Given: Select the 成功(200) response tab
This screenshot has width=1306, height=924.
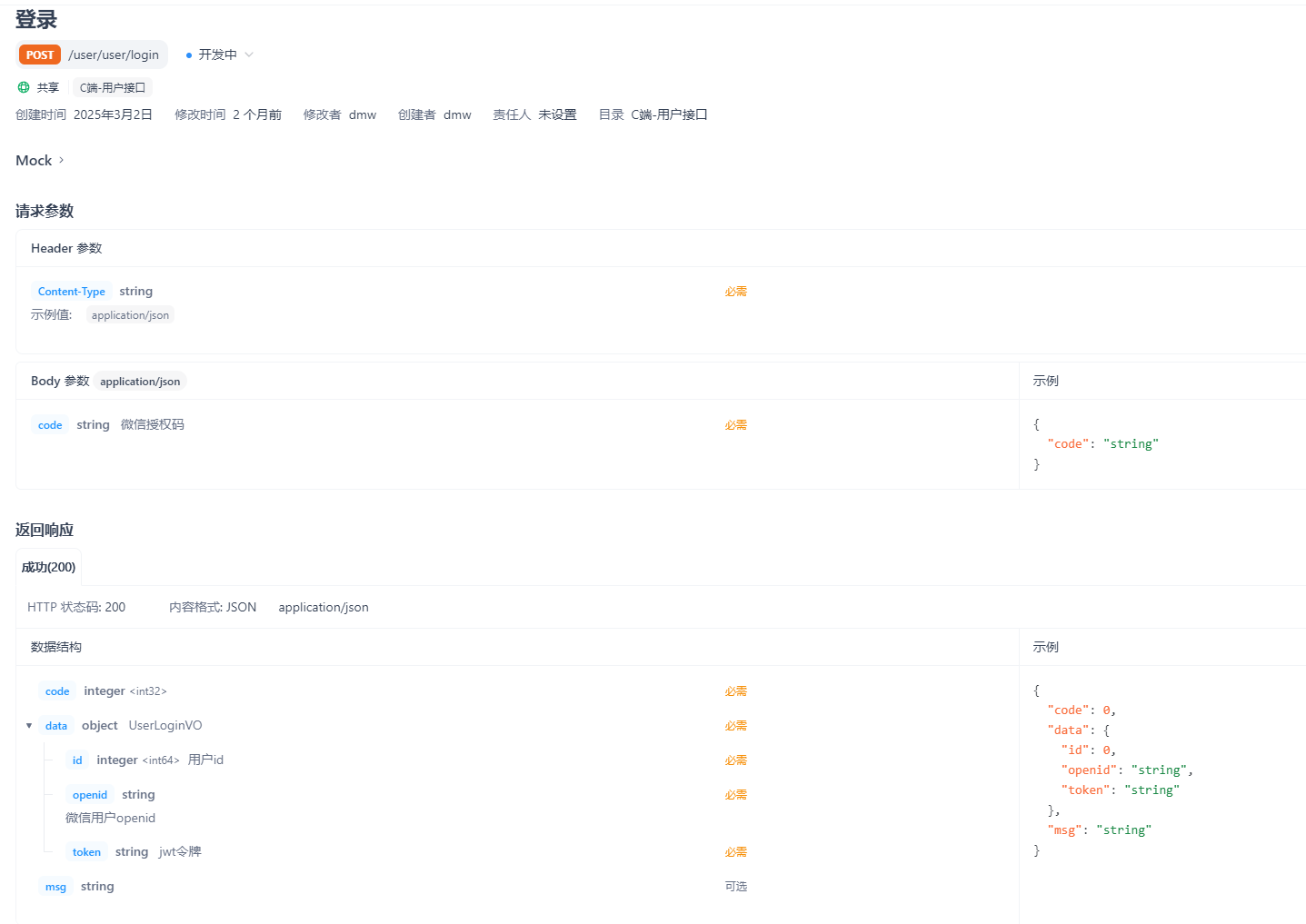Looking at the screenshot, I should pyautogui.click(x=49, y=567).
